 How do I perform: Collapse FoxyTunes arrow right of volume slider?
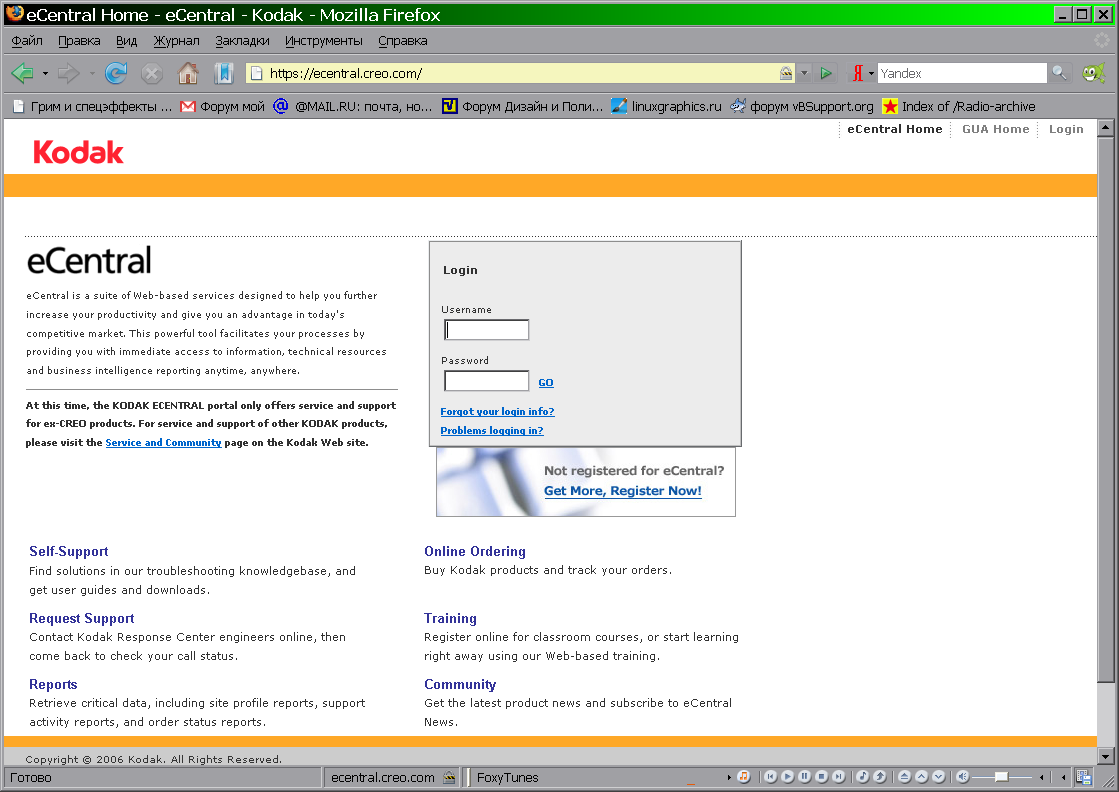tap(1042, 777)
